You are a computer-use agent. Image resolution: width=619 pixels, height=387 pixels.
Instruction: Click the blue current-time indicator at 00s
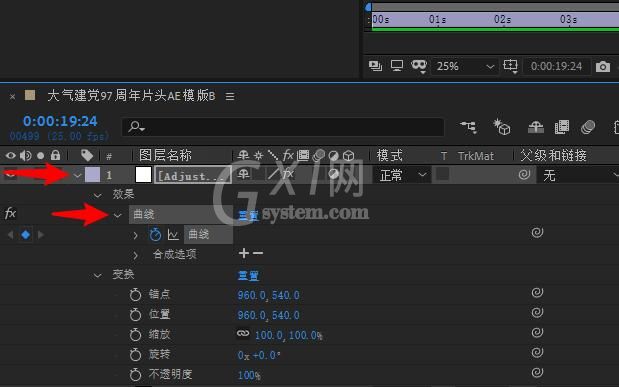pos(369,7)
